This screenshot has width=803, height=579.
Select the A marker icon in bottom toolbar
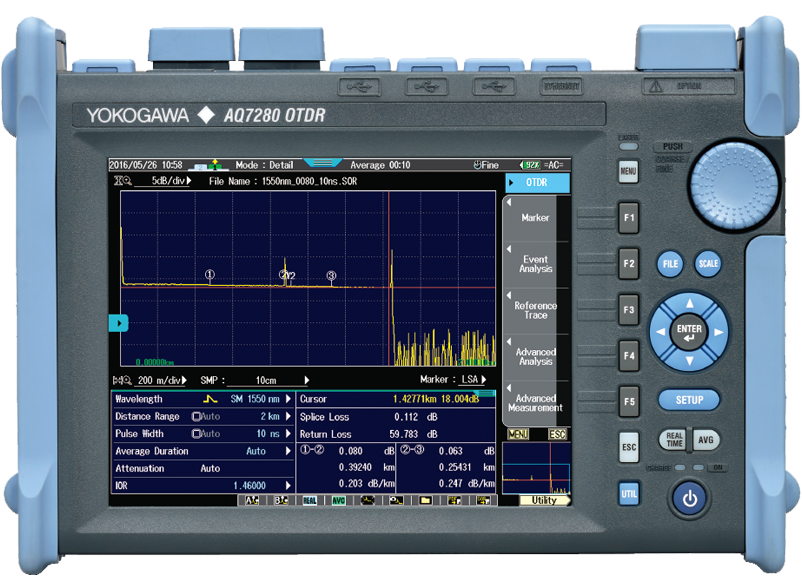[252, 500]
